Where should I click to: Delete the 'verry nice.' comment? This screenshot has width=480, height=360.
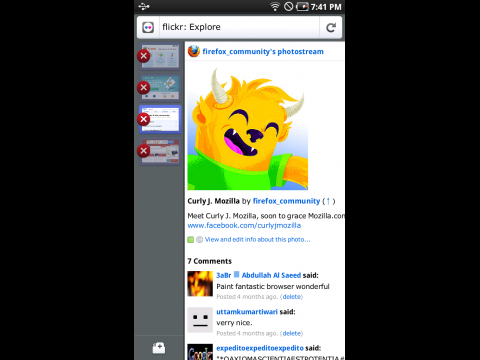click(292, 333)
